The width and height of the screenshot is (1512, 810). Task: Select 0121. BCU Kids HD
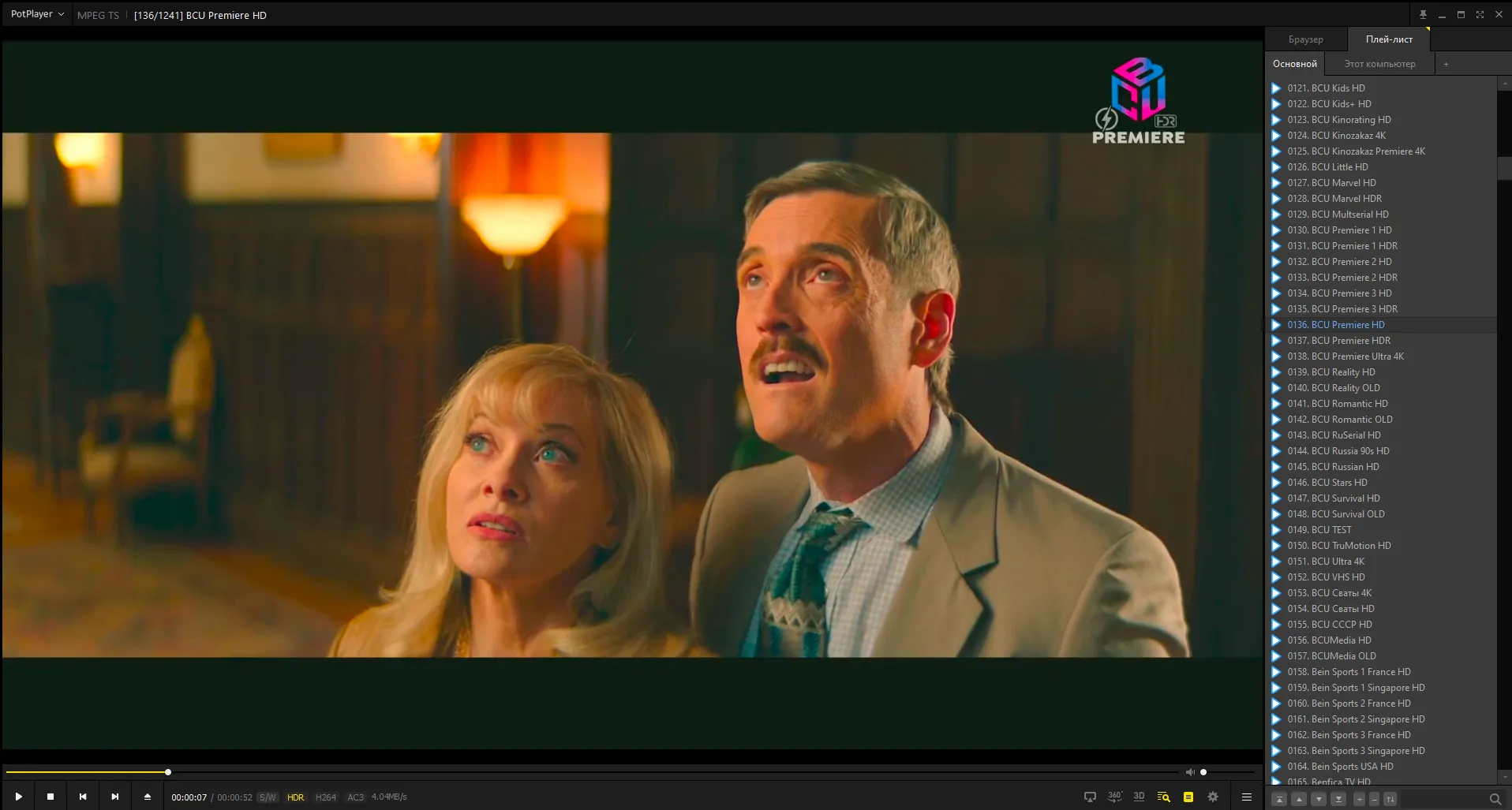1381,88
